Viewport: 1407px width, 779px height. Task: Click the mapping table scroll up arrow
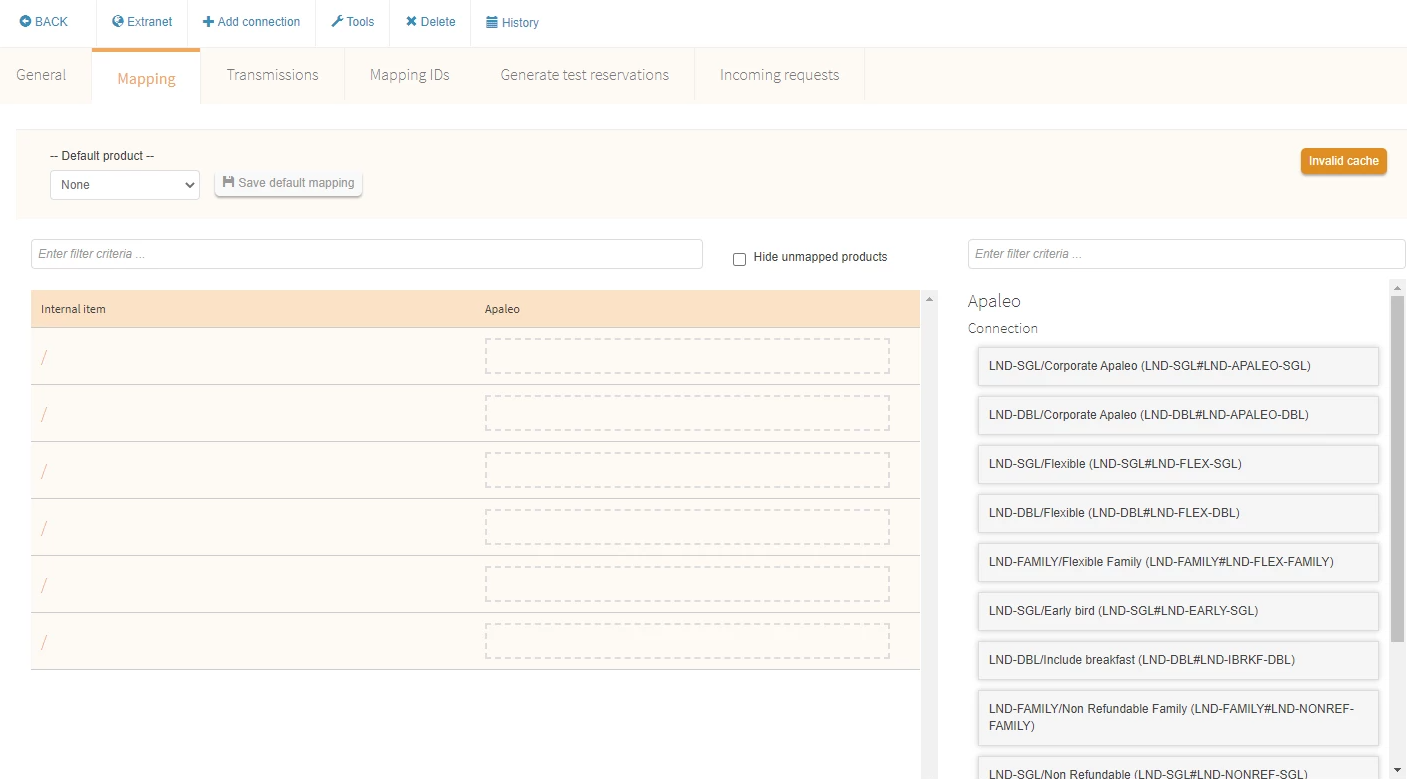pos(929,299)
